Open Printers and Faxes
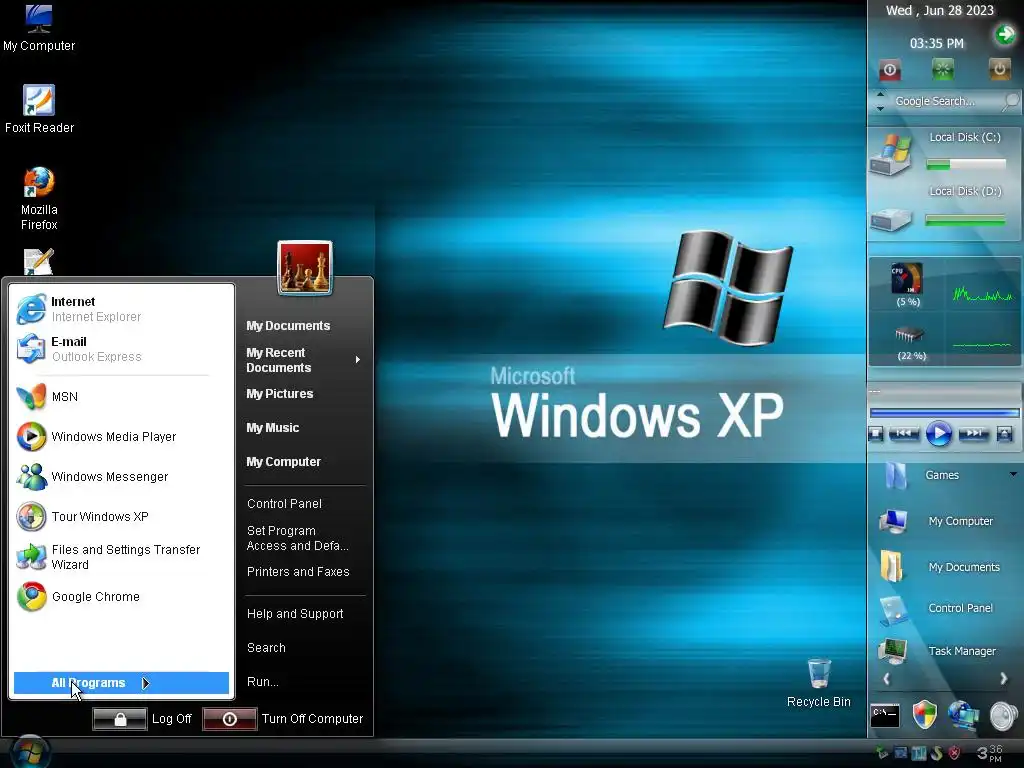Viewport: 1024px width, 768px height. tap(298, 571)
